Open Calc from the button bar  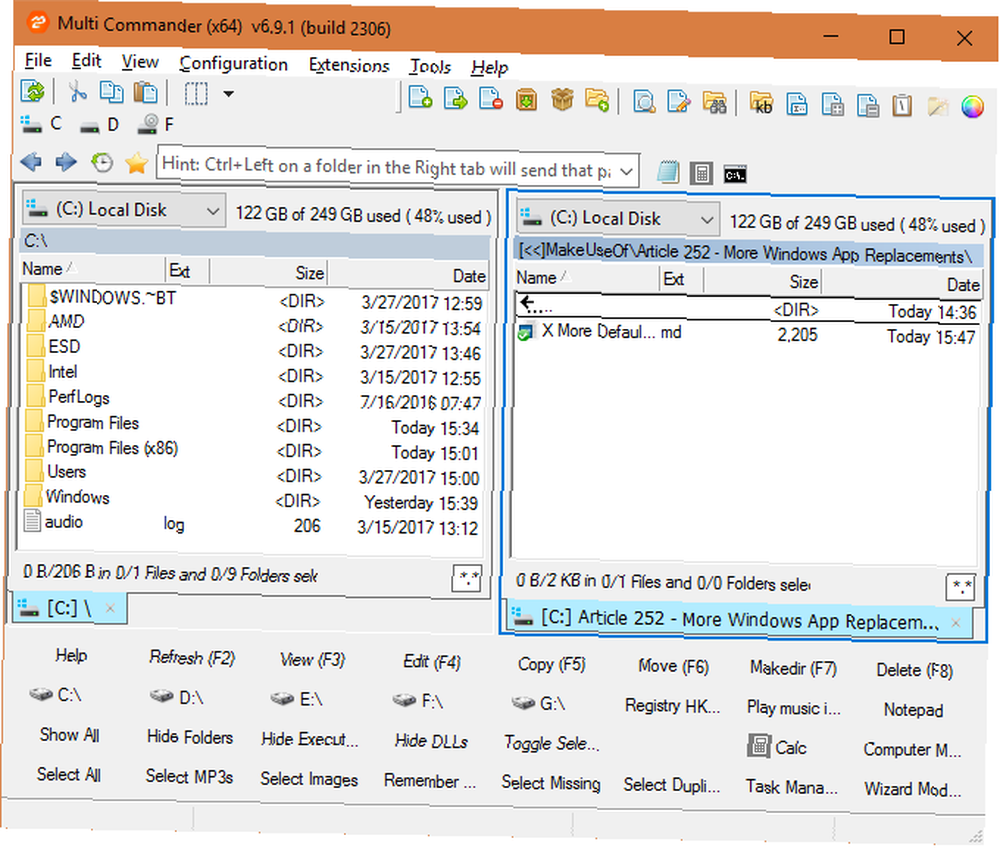(x=777, y=747)
